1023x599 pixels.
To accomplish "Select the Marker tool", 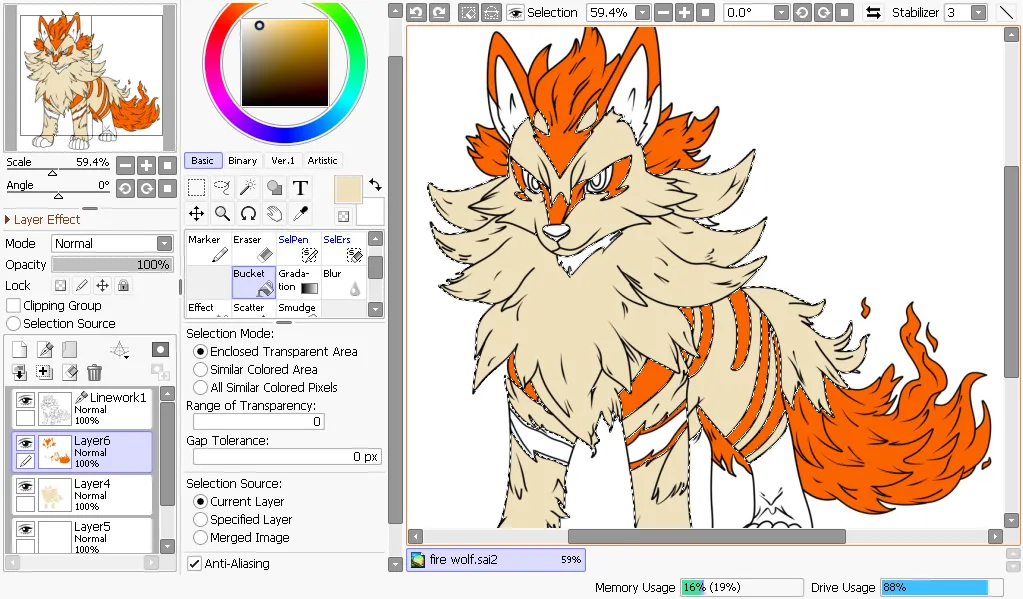I will click(x=208, y=249).
